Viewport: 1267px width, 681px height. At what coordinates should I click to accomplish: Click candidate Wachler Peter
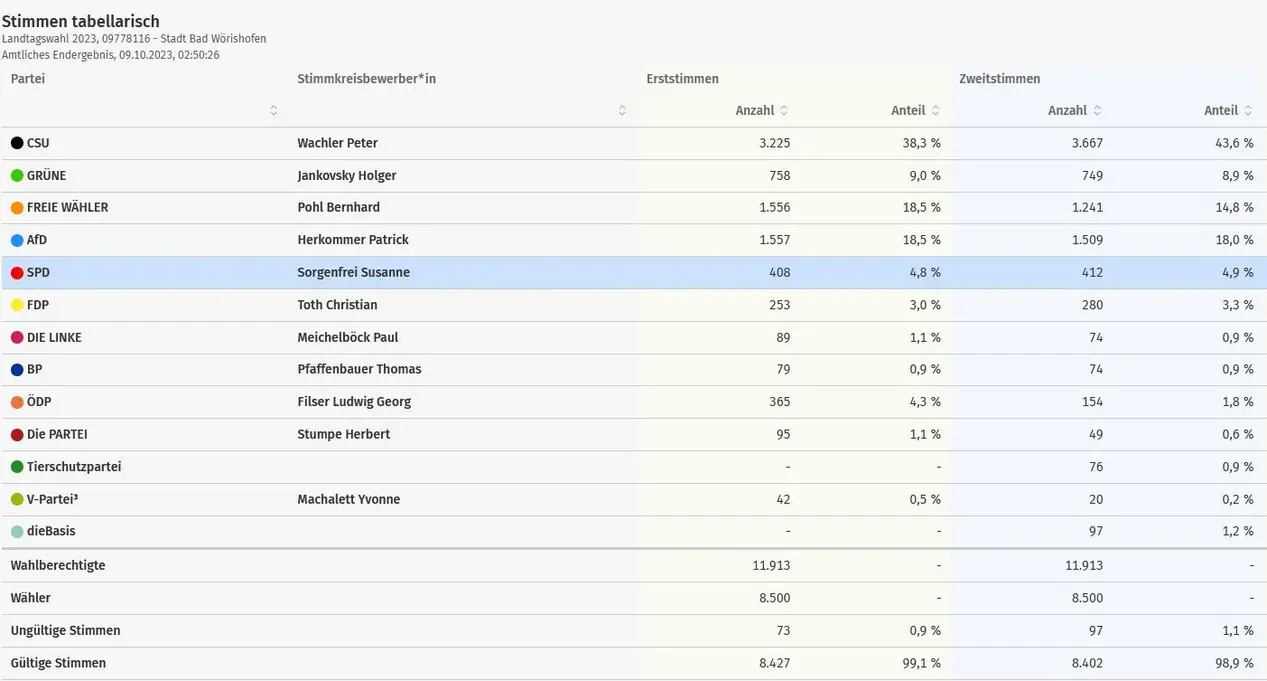(337, 143)
